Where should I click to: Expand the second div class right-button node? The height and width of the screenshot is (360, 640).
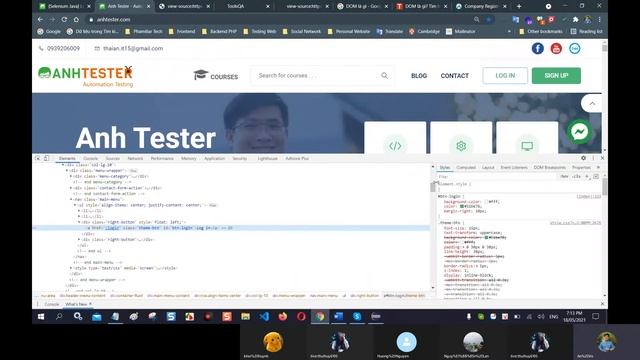click(79, 240)
